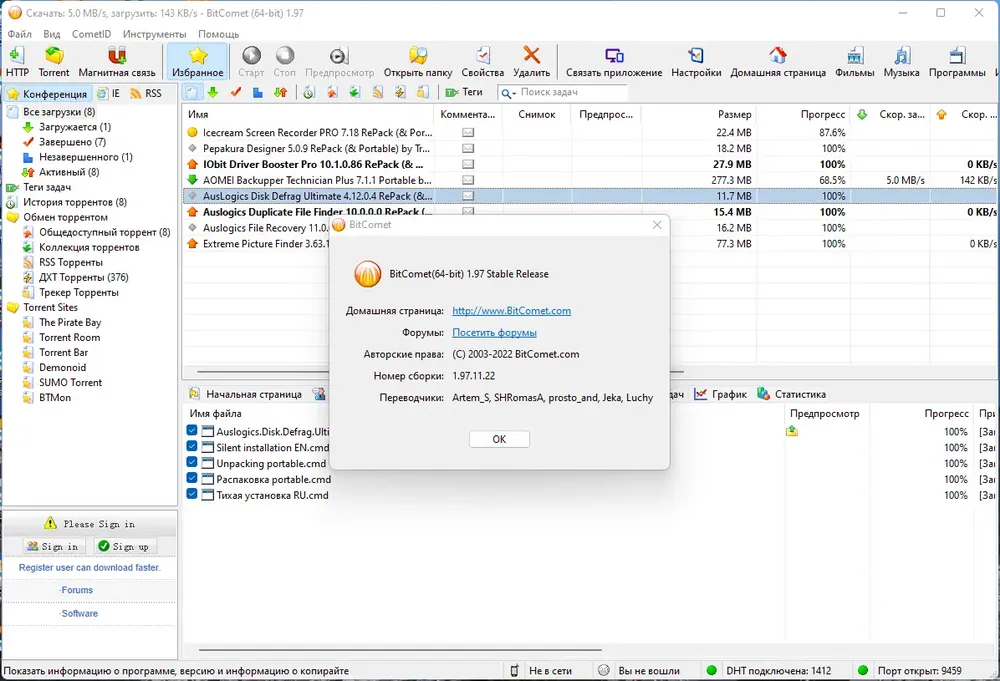Uncheck Распаковка portable.cmd checkbox
Image resolution: width=1000 pixels, height=681 pixels.
pos(192,478)
